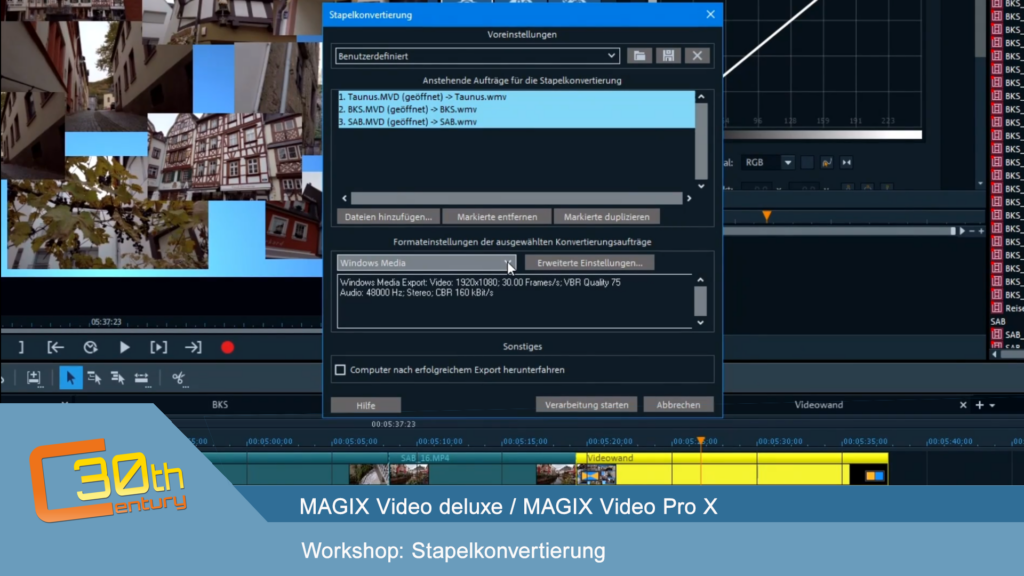Open the load preset folder icon
The image size is (1024, 576).
(639, 56)
